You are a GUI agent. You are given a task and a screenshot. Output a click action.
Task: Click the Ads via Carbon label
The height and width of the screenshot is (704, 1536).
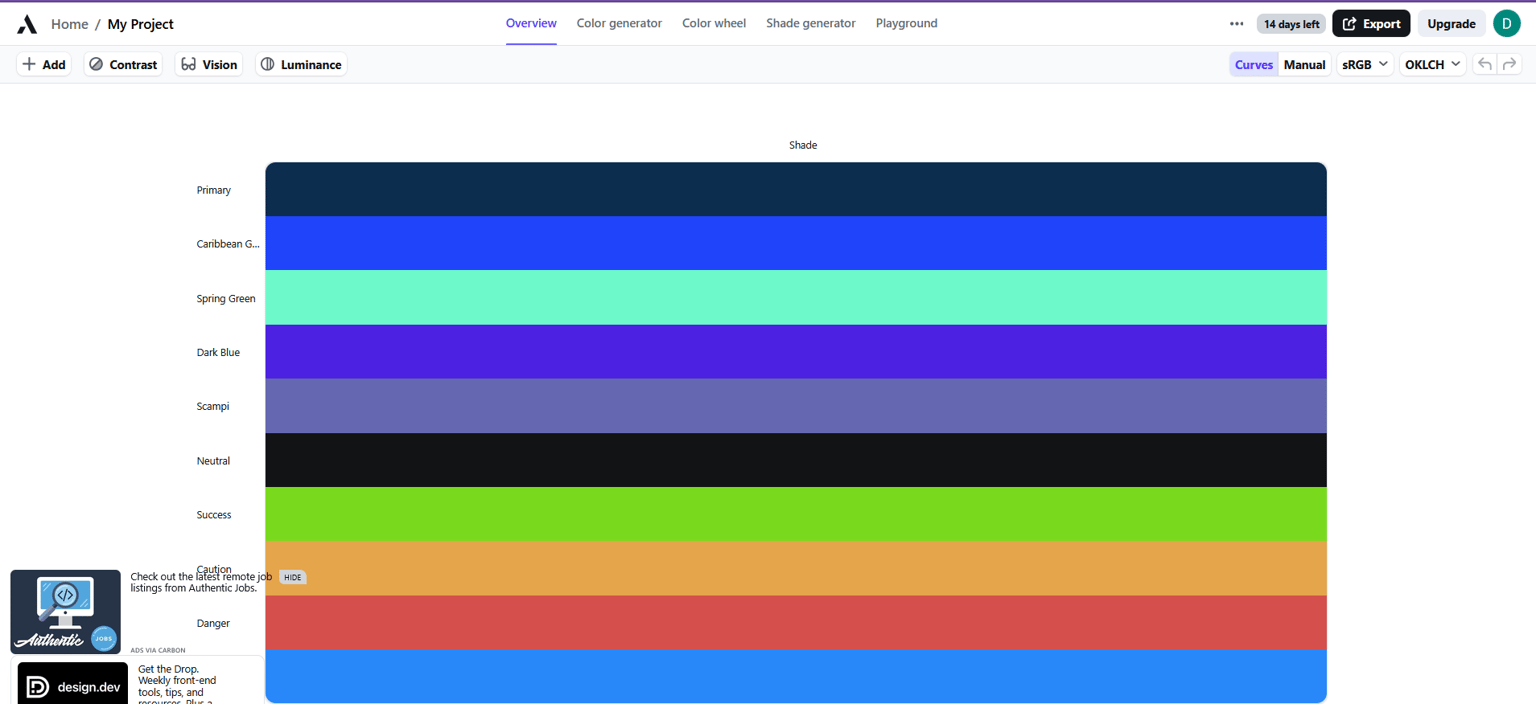[x=158, y=650]
